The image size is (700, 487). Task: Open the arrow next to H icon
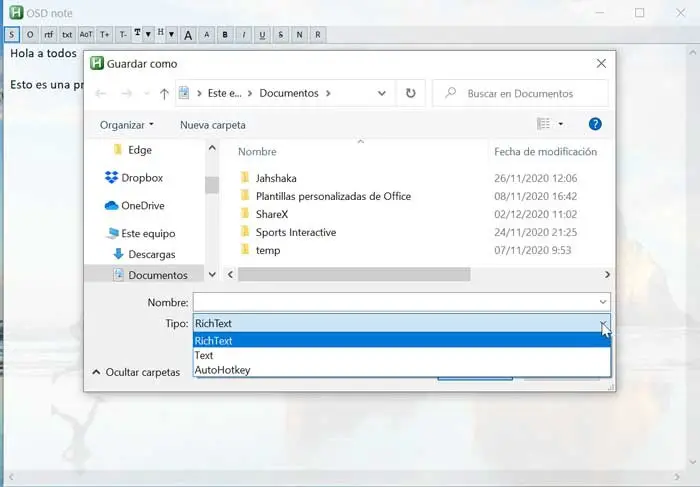tap(171, 34)
